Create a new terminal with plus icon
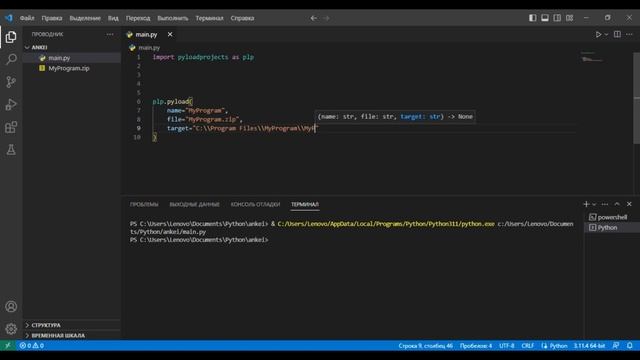This screenshot has height=360, width=640. tap(586, 204)
